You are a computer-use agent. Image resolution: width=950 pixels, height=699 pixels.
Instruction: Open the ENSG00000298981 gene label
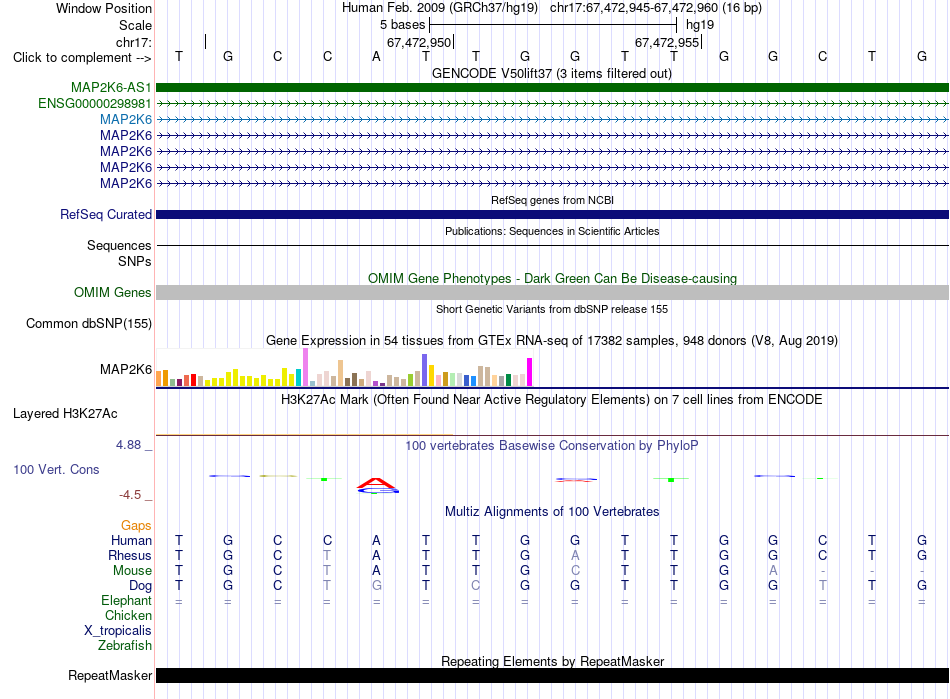point(95,104)
